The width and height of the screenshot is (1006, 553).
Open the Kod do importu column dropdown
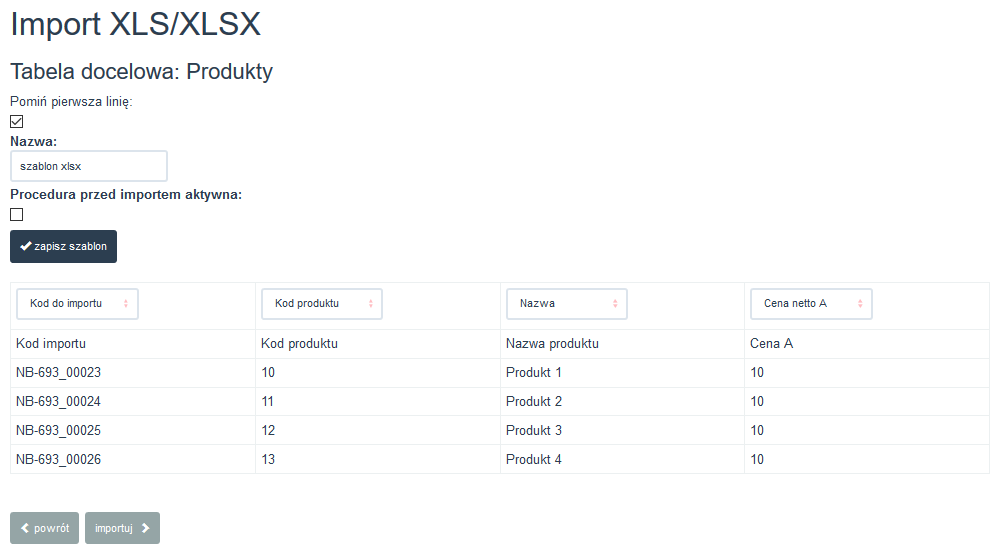click(x=78, y=303)
